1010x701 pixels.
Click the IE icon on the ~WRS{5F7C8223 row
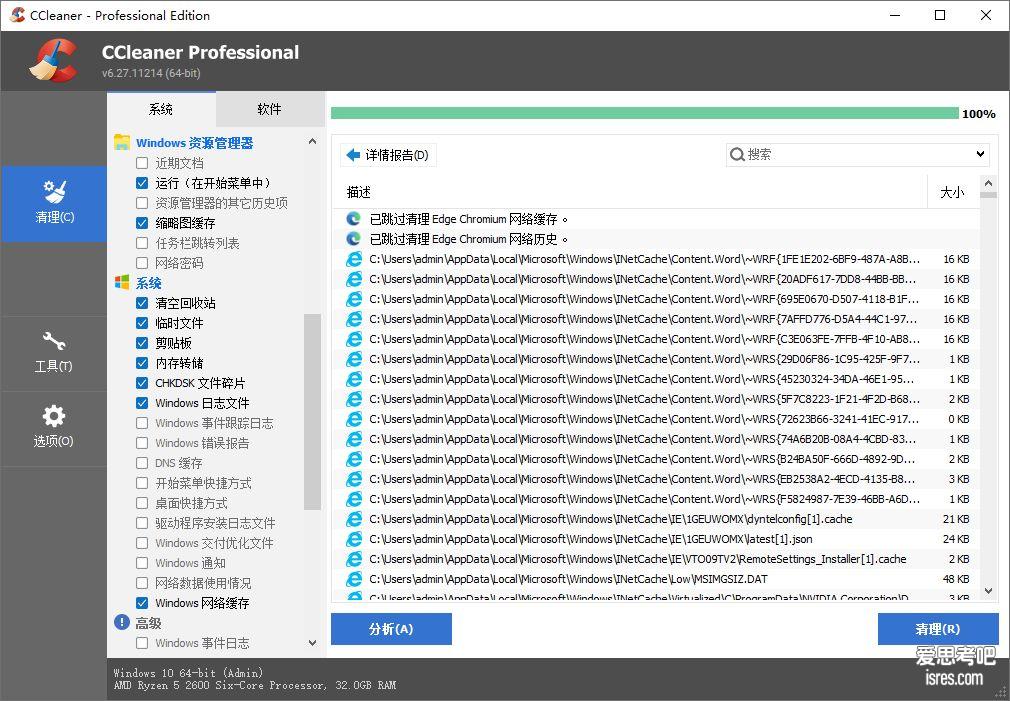[354, 399]
